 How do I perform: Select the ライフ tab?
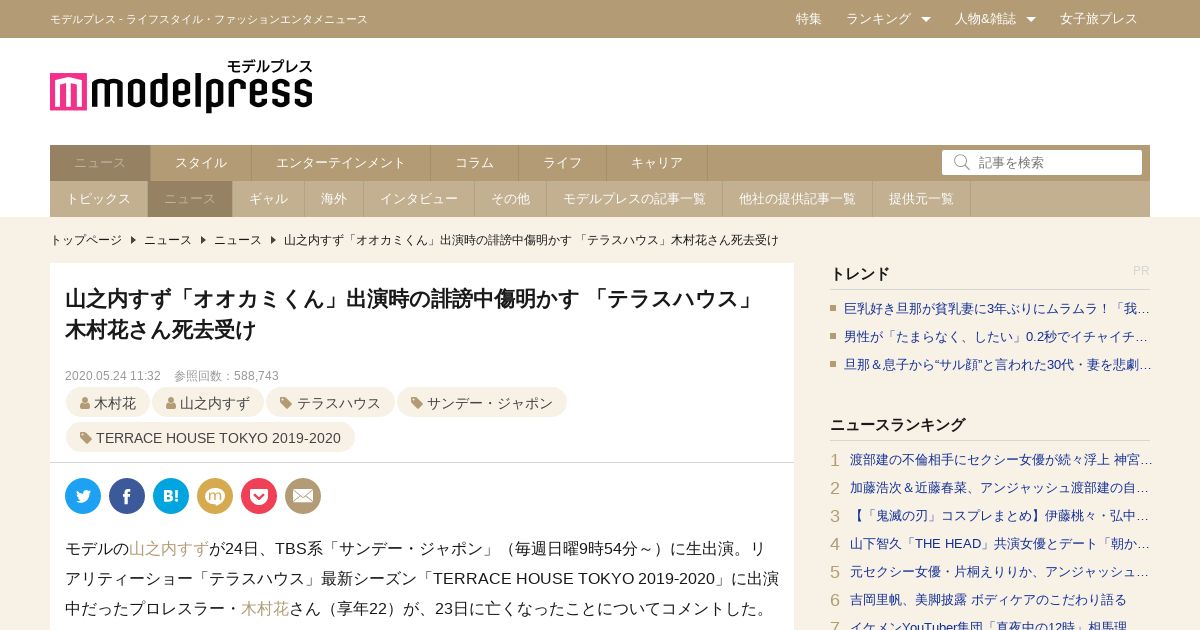coord(563,163)
